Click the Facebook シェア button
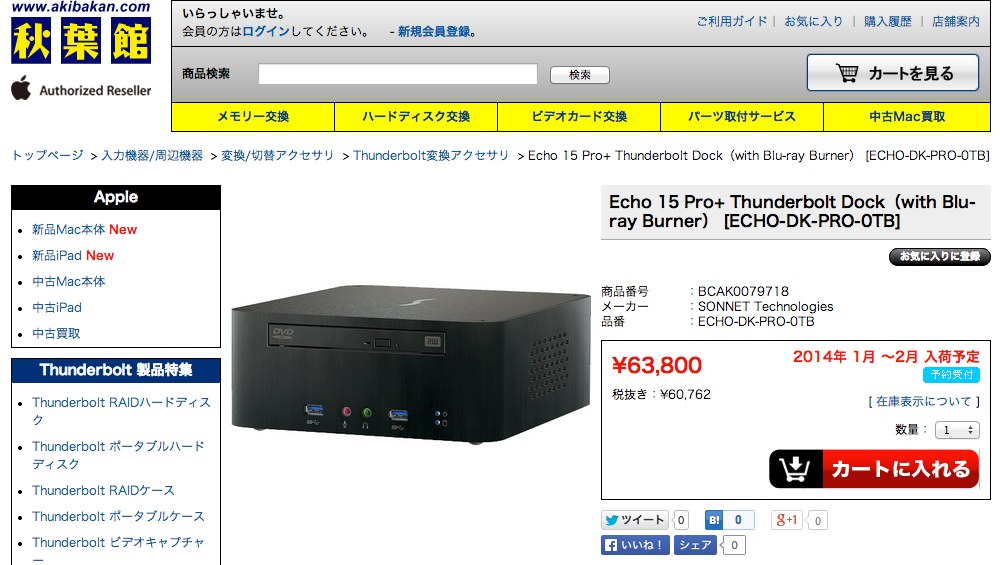Screen dimensions: 1000x565 695,545
